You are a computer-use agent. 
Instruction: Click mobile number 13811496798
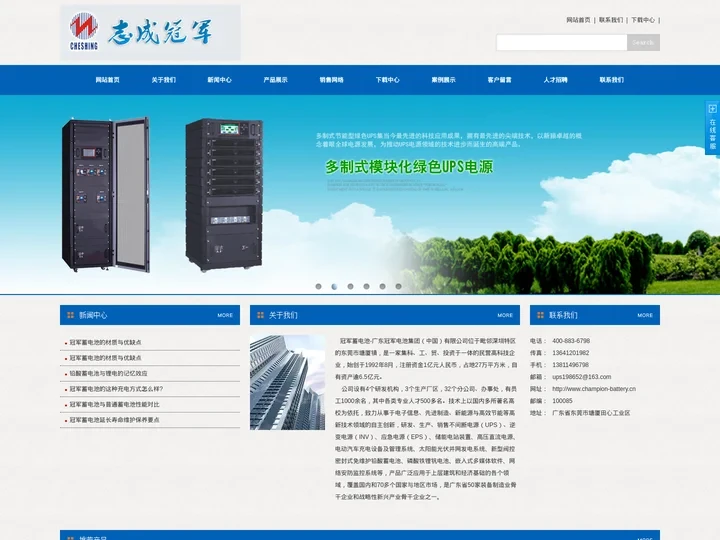pos(570,365)
